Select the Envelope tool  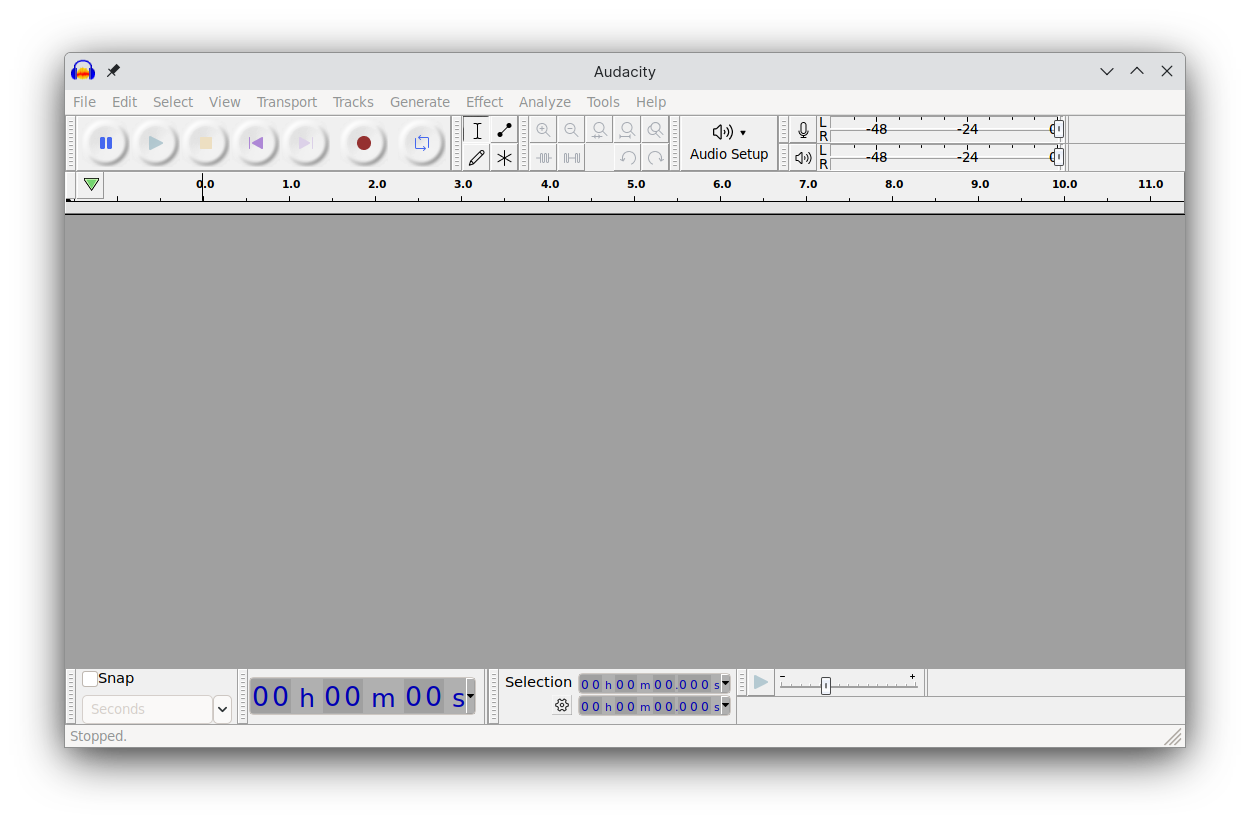pyautogui.click(x=504, y=130)
